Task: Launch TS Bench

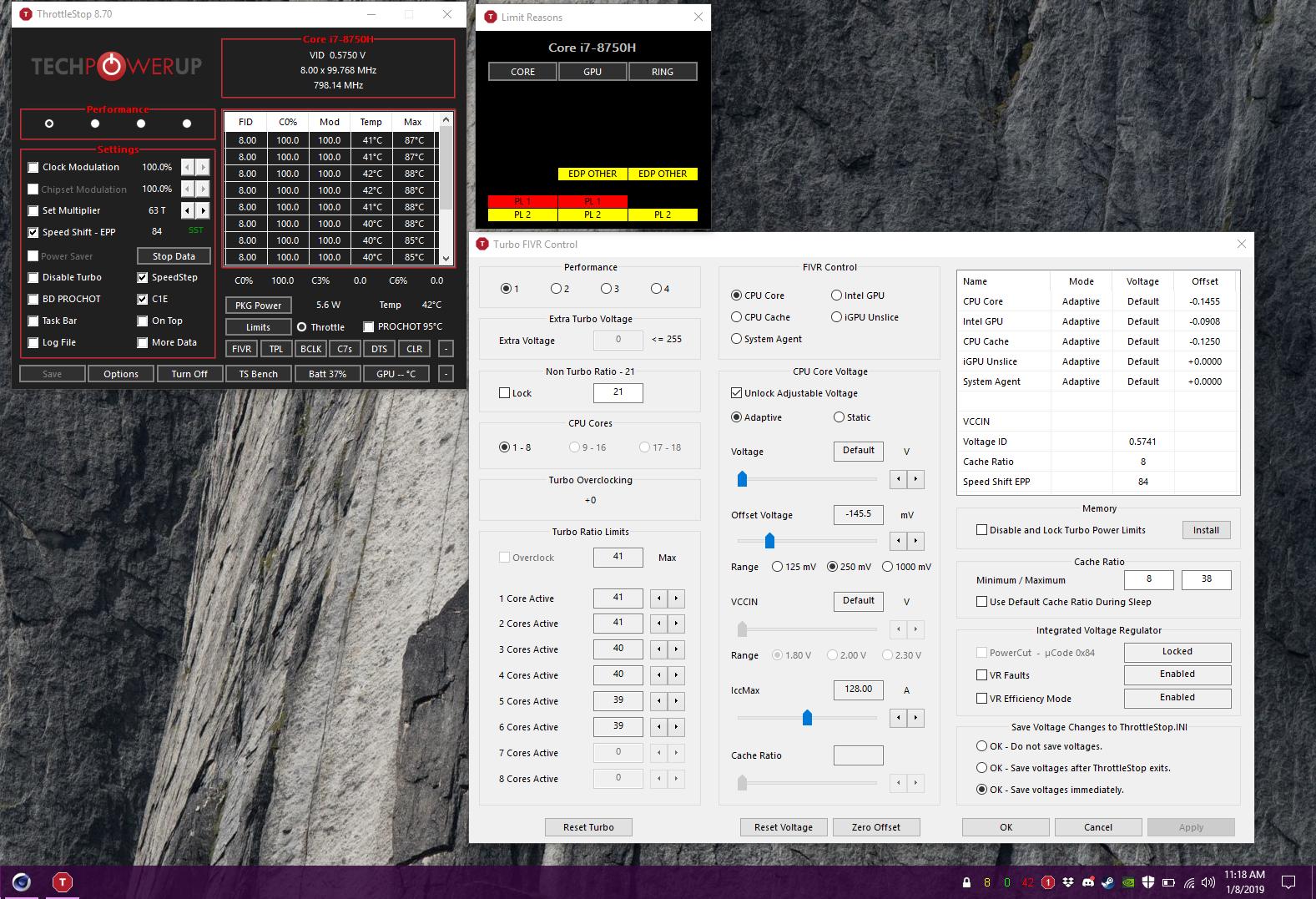Action: [x=259, y=374]
